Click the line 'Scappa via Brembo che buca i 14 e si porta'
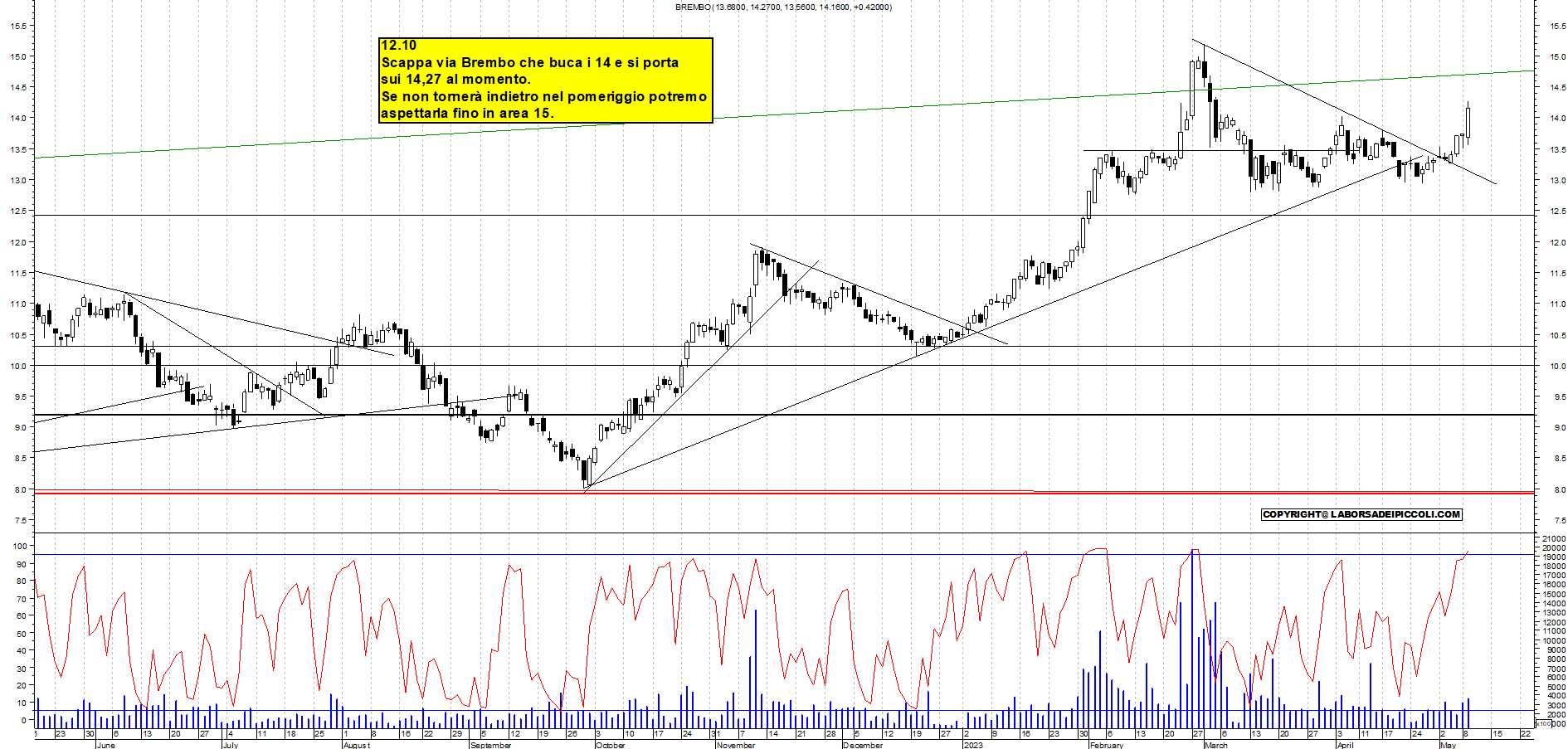Screen dimensions: 1568x749 click(529, 62)
